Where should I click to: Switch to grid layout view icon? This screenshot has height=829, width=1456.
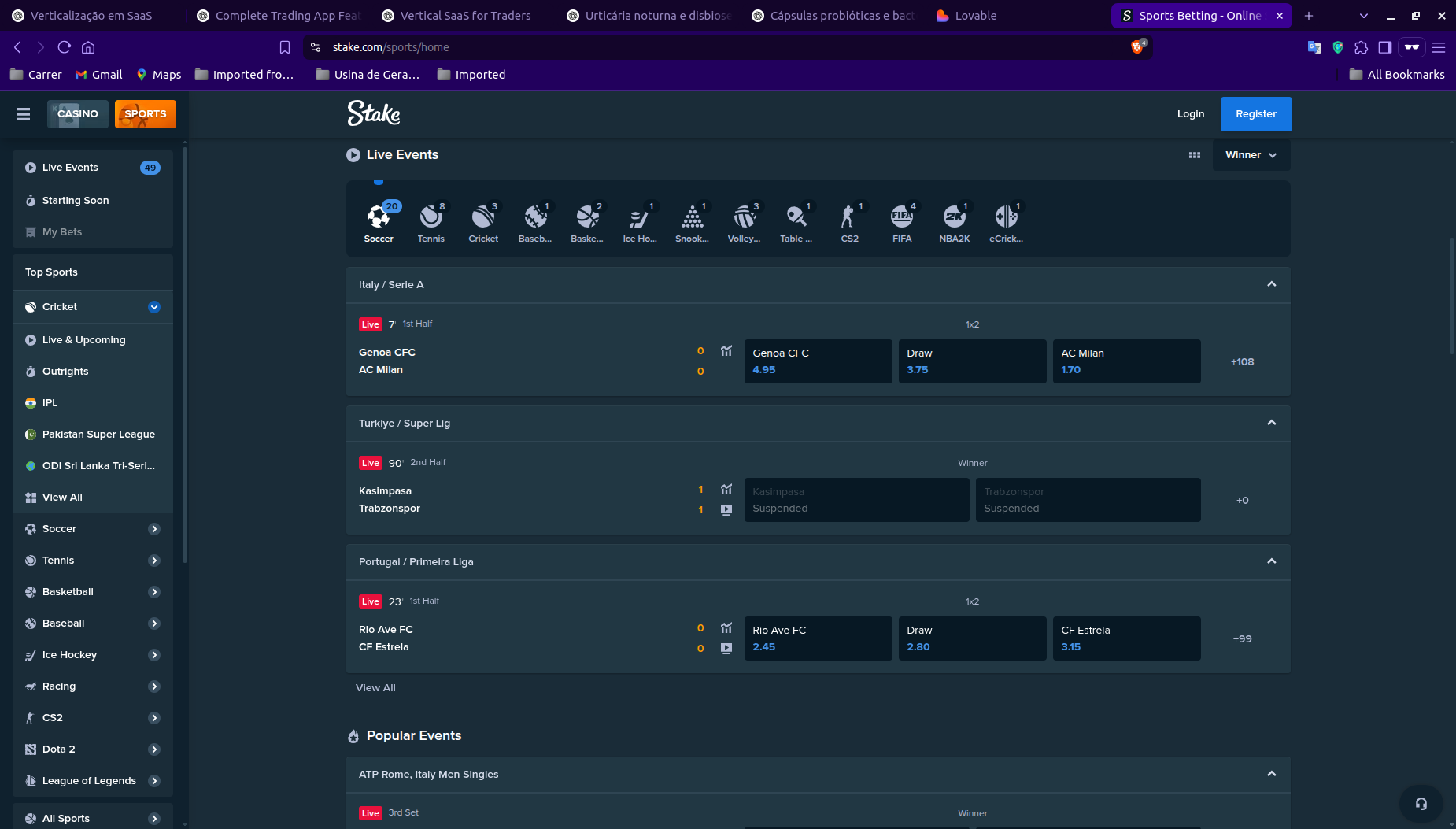[1195, 155]
